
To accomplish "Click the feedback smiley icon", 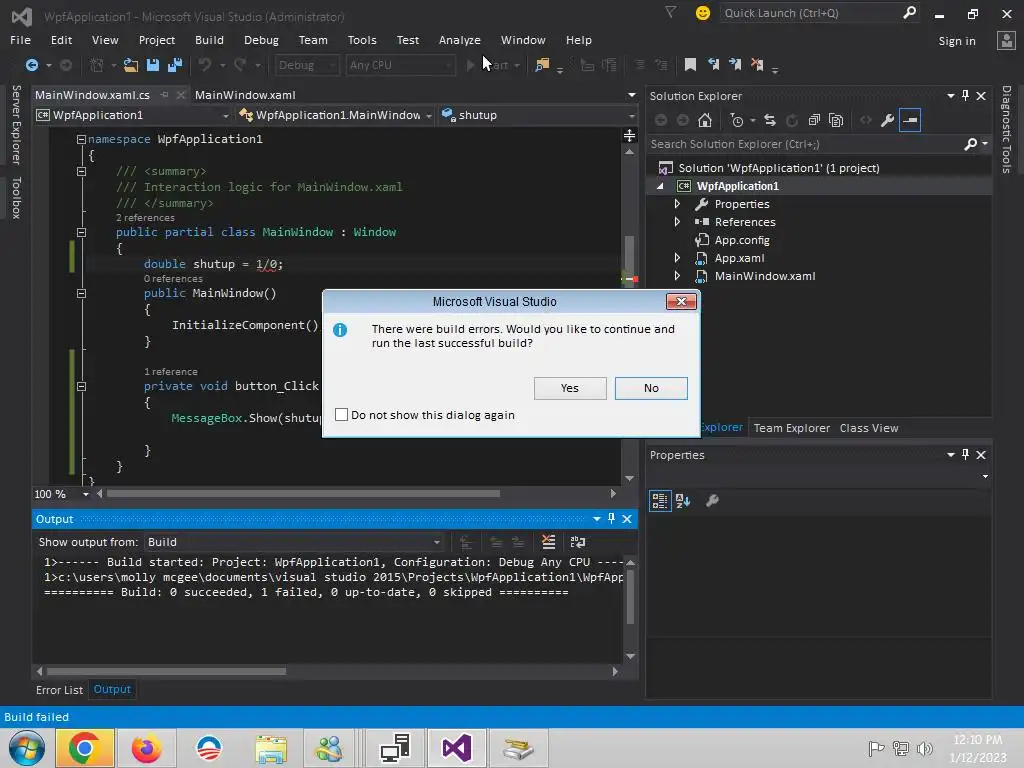I will [x=703, y=13].
